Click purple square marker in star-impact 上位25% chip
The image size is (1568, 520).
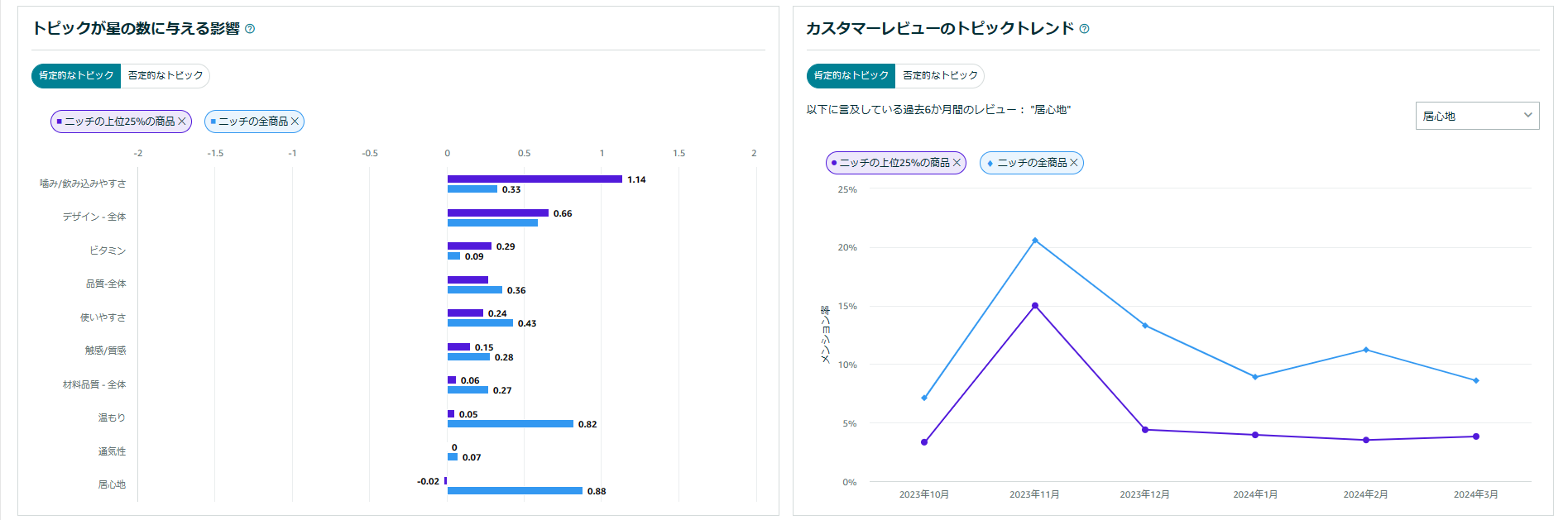click(x=59, y=122)
